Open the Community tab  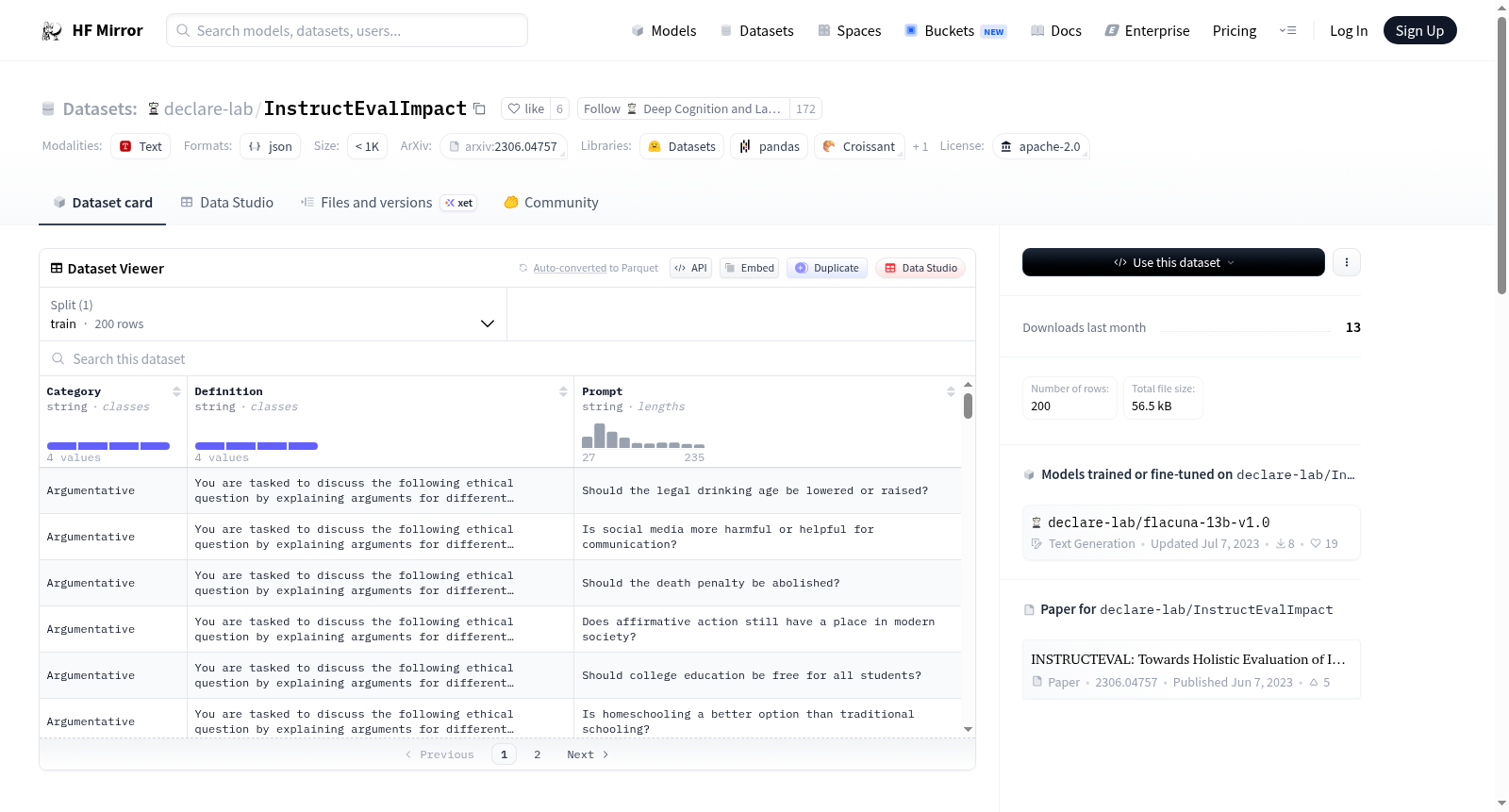(x=551, y=203)
